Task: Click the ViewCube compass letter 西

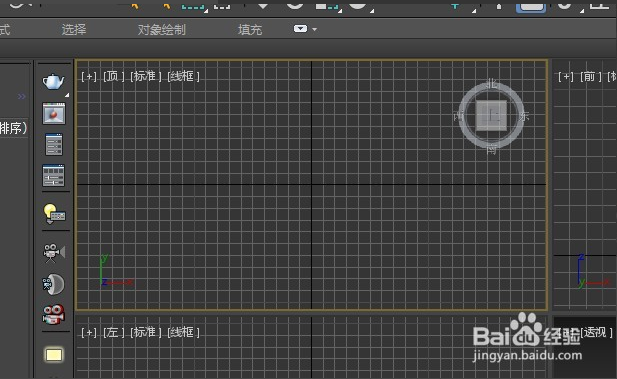Action: pos(458,116)
